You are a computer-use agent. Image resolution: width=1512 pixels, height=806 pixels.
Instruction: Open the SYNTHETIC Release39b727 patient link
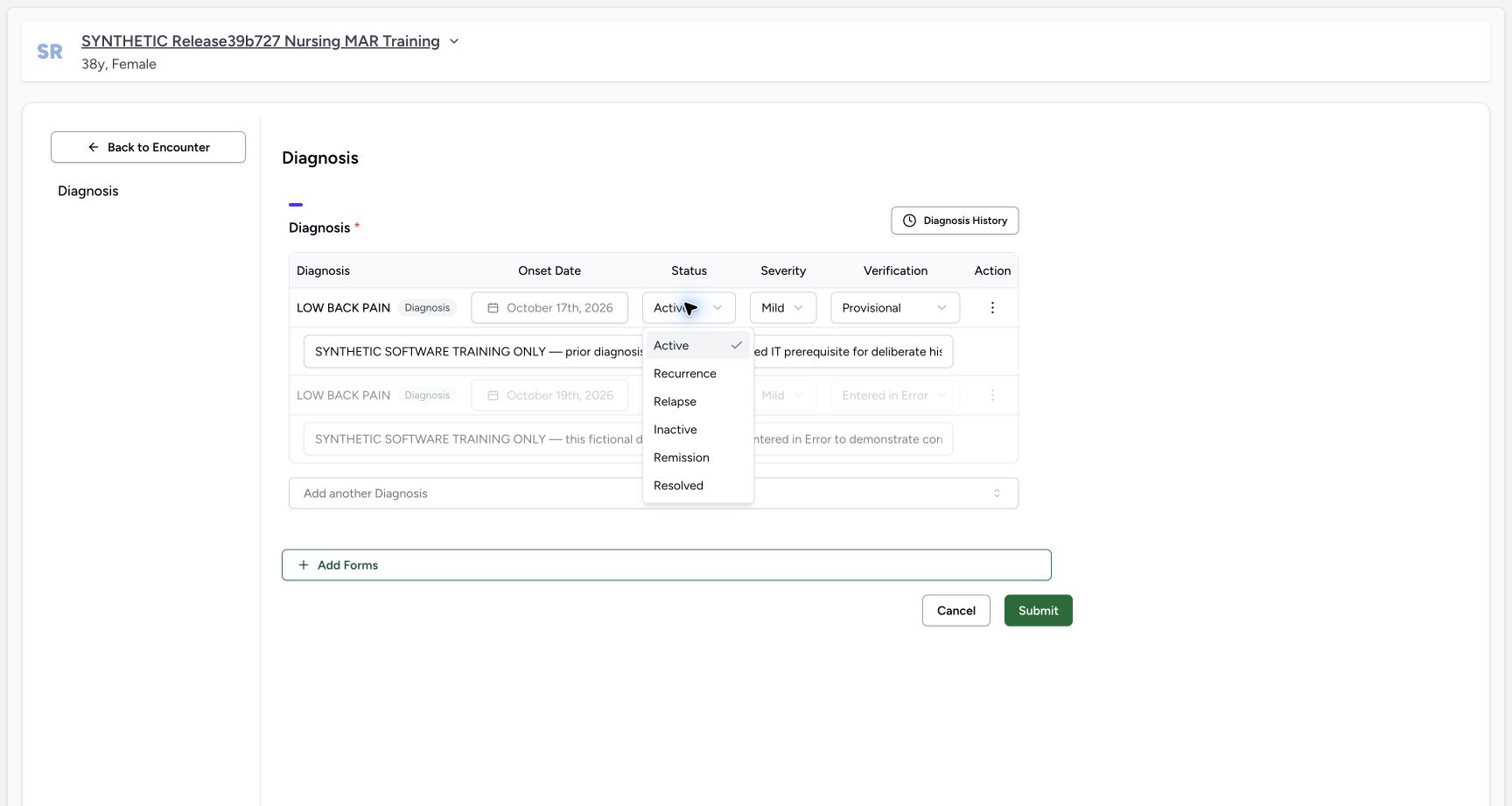[x=261, y=41]
